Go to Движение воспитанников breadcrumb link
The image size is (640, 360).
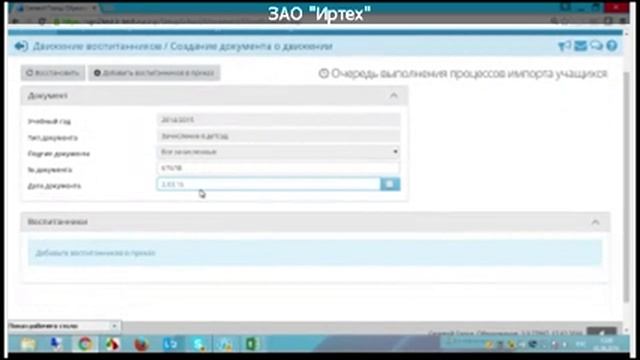coord(97,46)
